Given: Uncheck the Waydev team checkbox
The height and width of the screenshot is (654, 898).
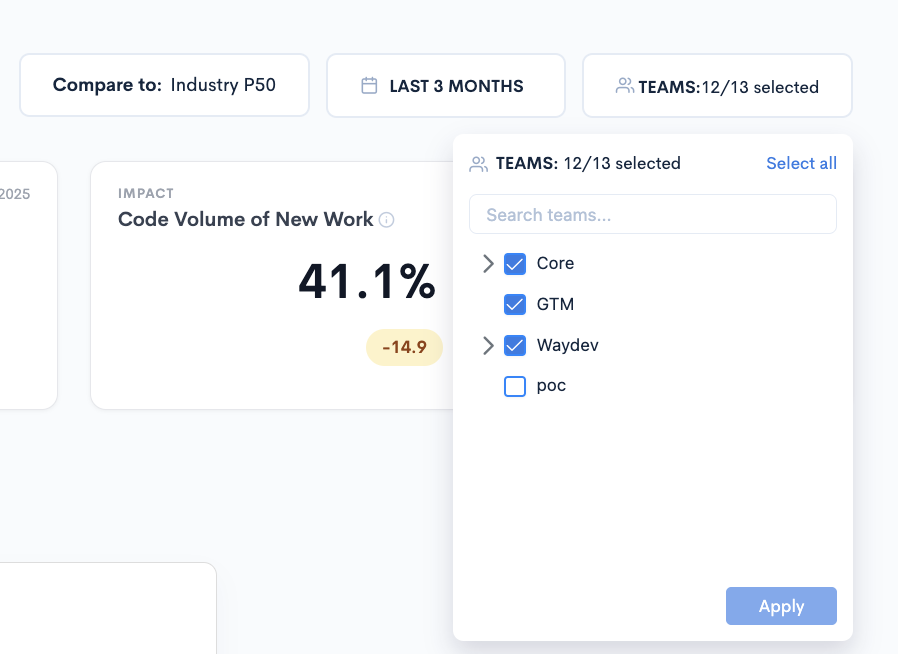Looking at the screenshot, I should pos(515,345).
